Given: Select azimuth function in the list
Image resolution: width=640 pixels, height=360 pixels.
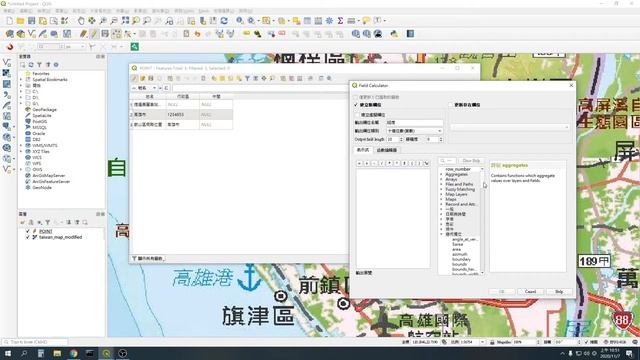Looking at the screenshot, I should [460, 254].
